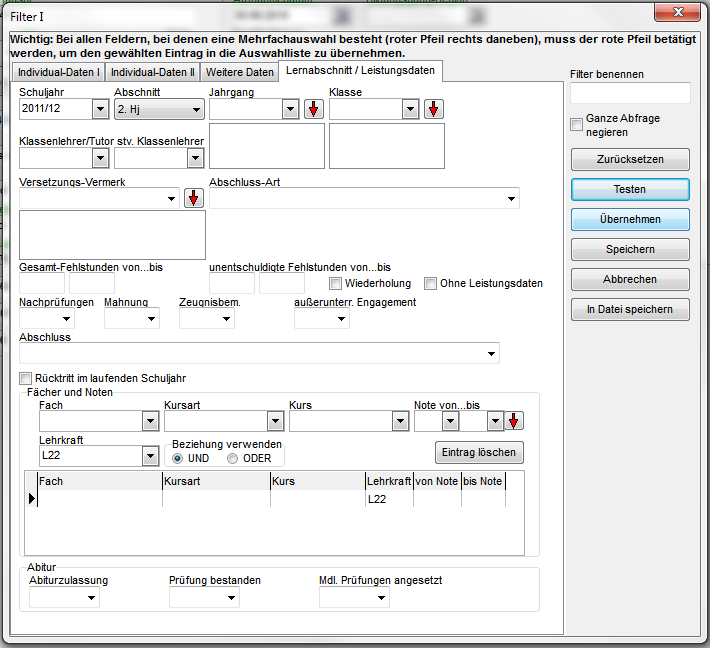This screenshot has width=710, height=648.
Task: Close the Filter I dialog window
Action: [680, 13]
